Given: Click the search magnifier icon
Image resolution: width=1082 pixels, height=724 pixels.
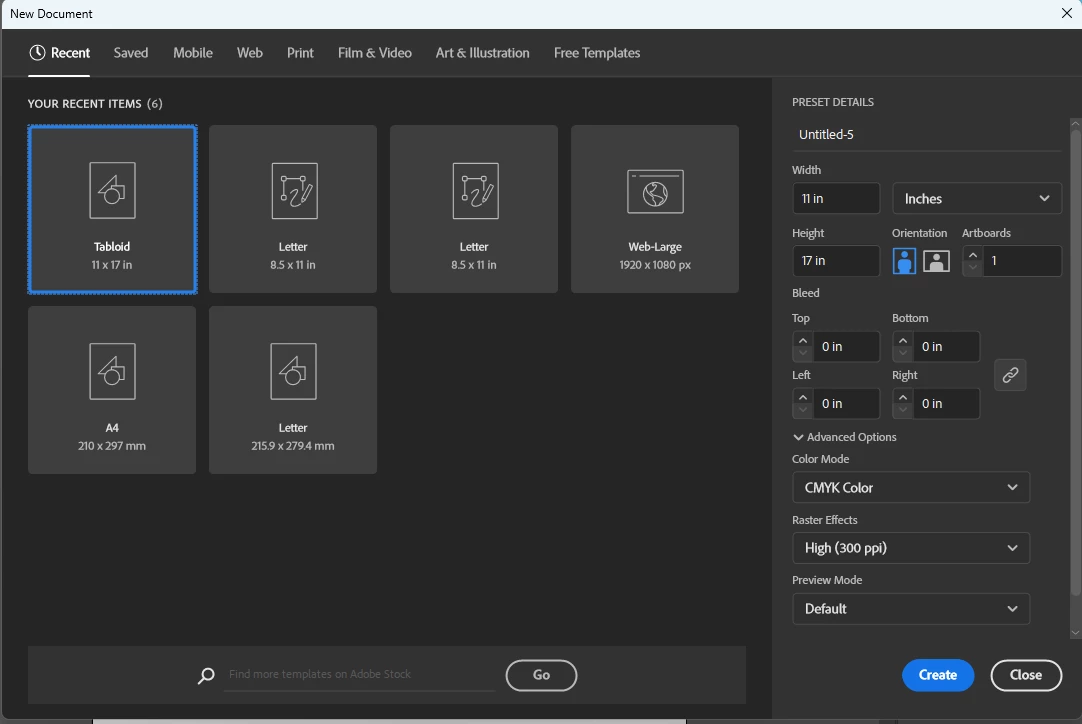Looking at the screenshot, I should pos(206,675).
